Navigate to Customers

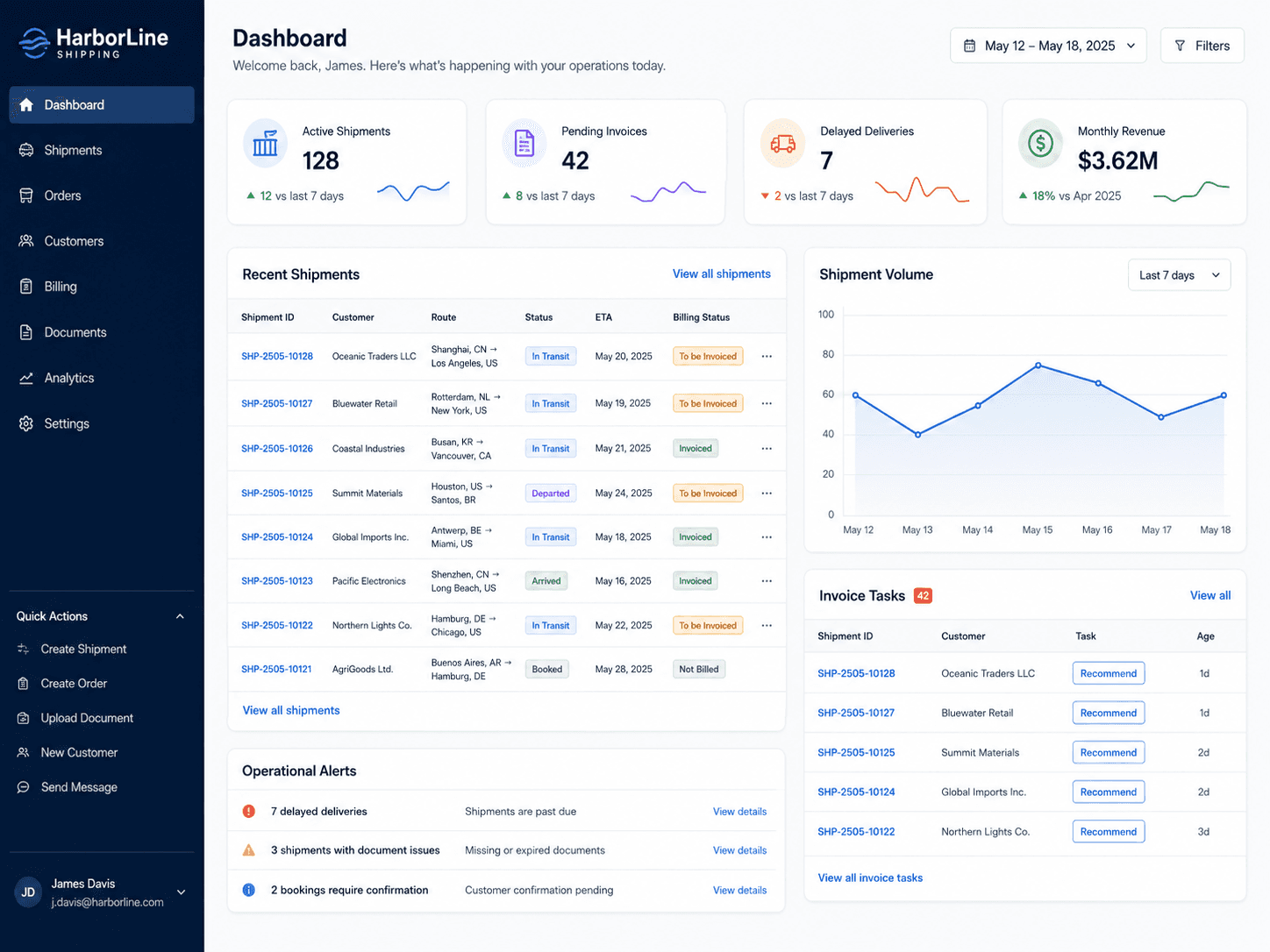[102, 241]
